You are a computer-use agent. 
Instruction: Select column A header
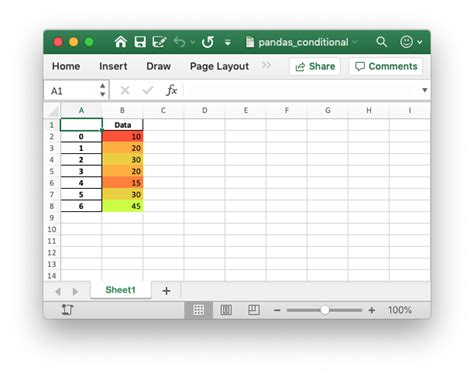click(81, 110)
